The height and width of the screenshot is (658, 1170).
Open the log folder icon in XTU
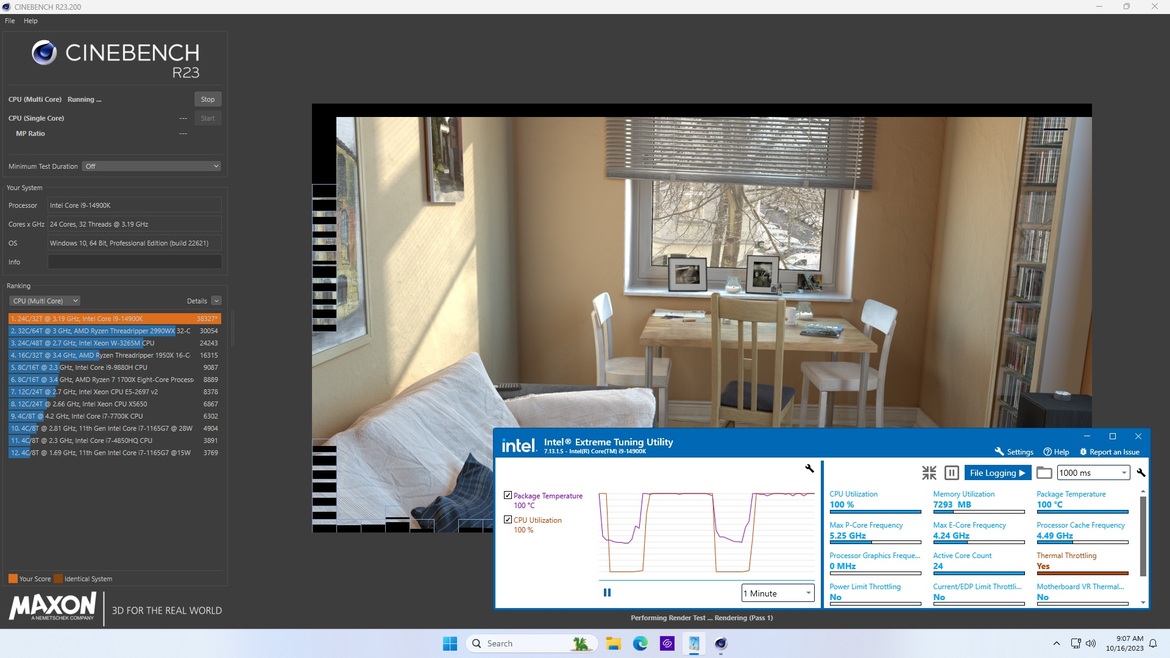1044,472
